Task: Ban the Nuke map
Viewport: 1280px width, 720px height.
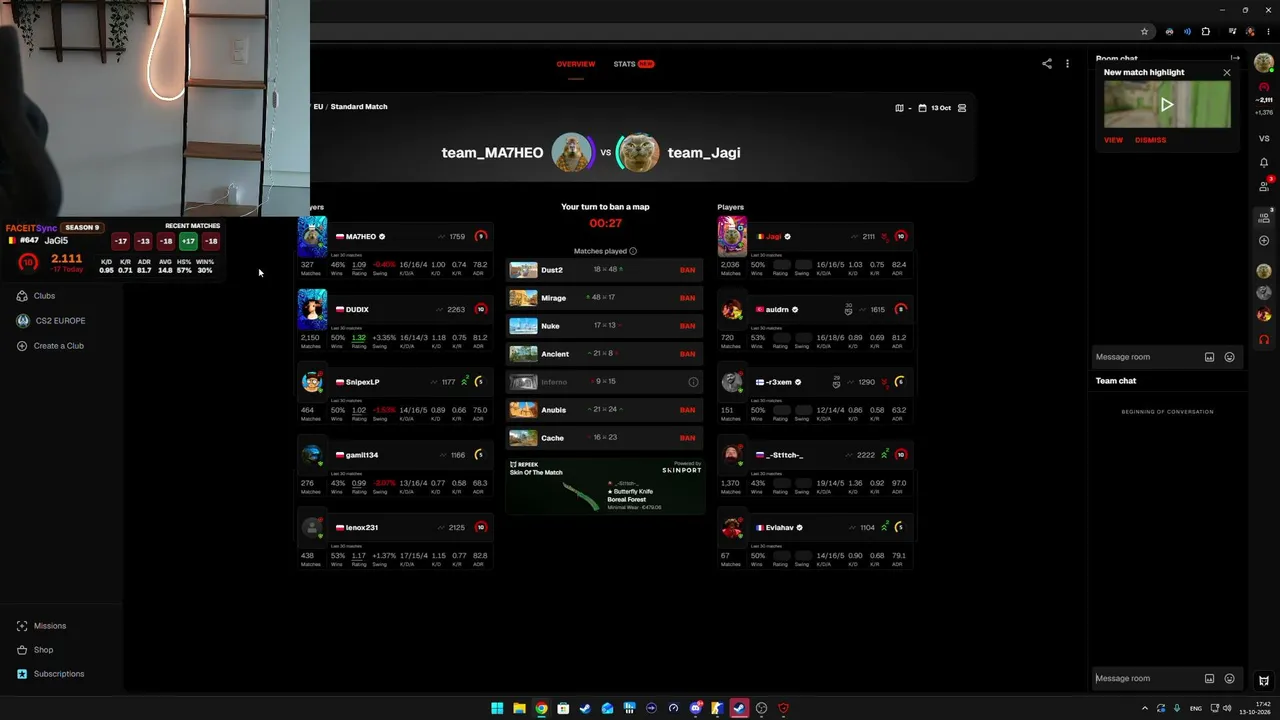Action: [x=687, y=326]
